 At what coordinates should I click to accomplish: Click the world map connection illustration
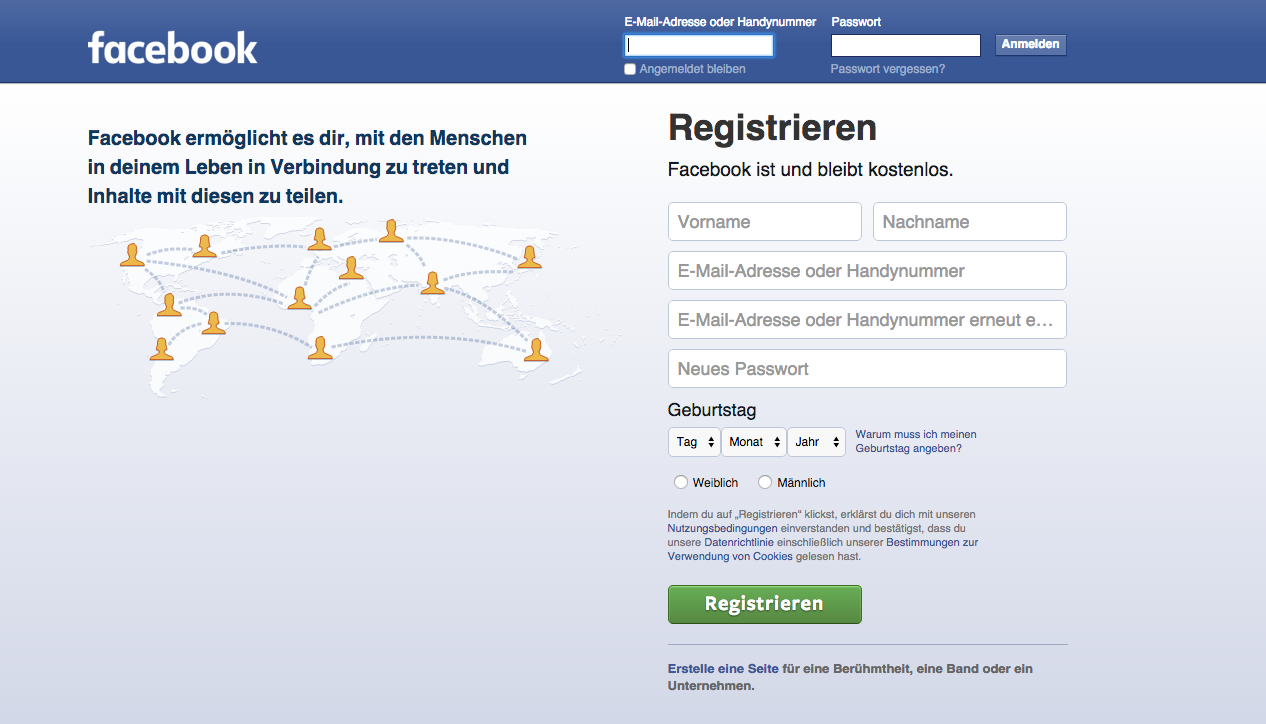pos(335,305)
